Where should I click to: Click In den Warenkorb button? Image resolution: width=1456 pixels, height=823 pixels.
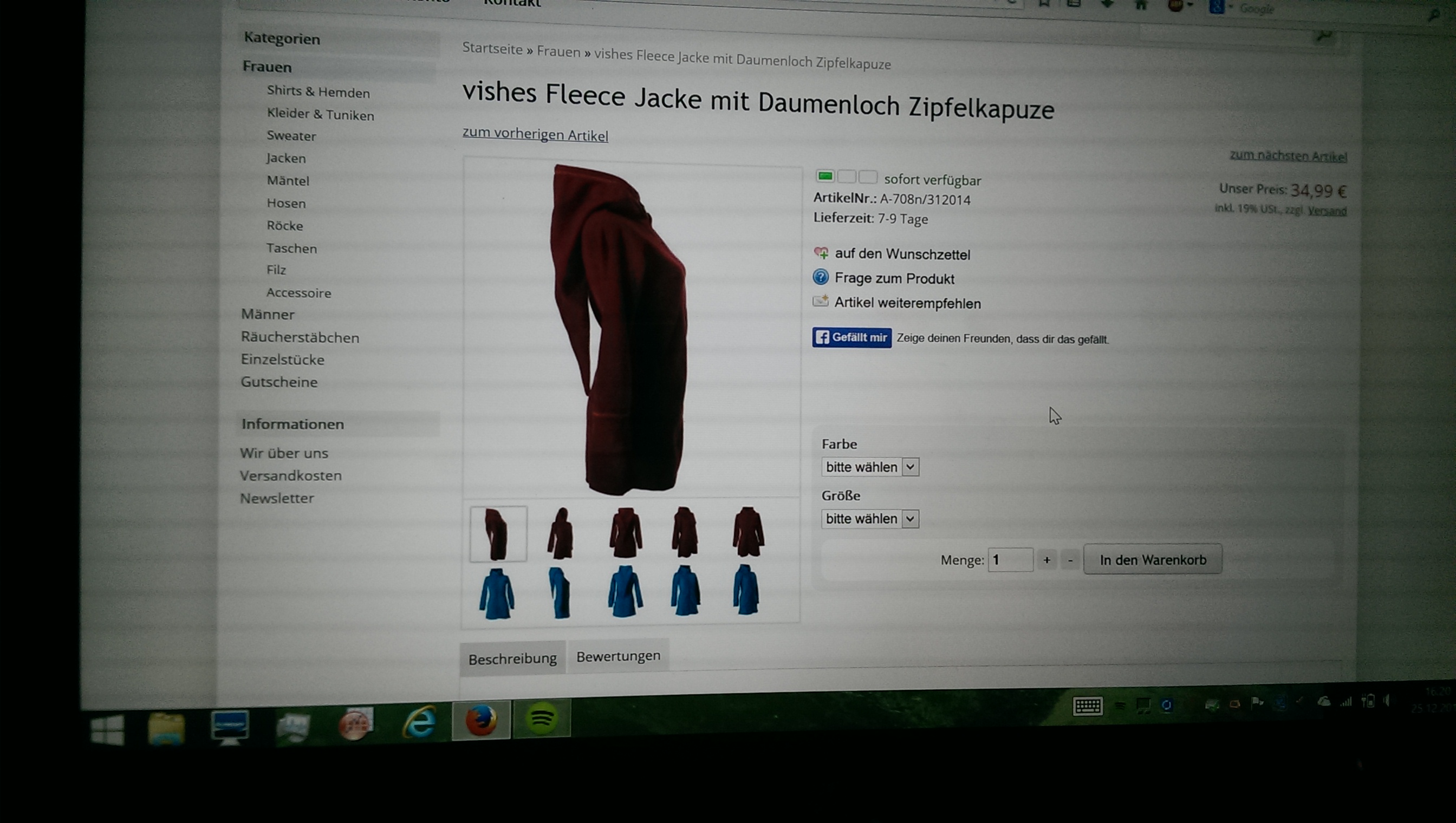(1152, 560)
